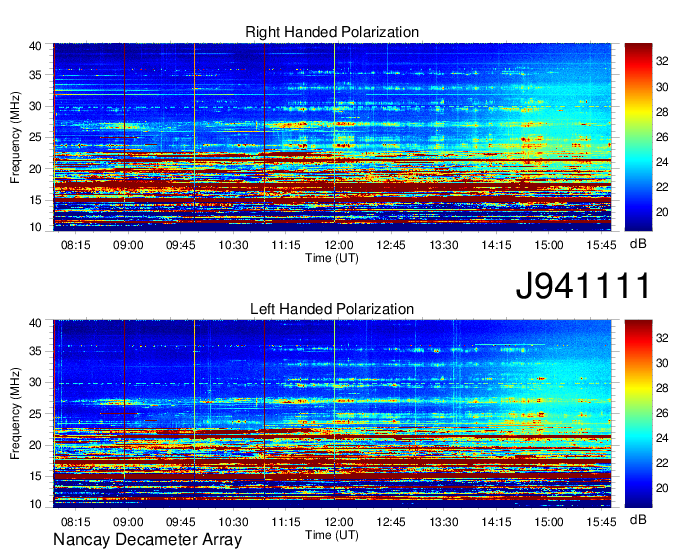The image size is (680, 552).
Task: Click the 24 dB tick on the upper colorbar
Action: pos(662,162)
